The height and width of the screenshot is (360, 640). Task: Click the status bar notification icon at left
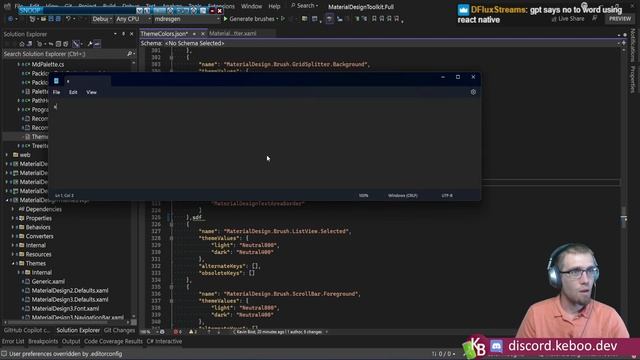[4, 354]
